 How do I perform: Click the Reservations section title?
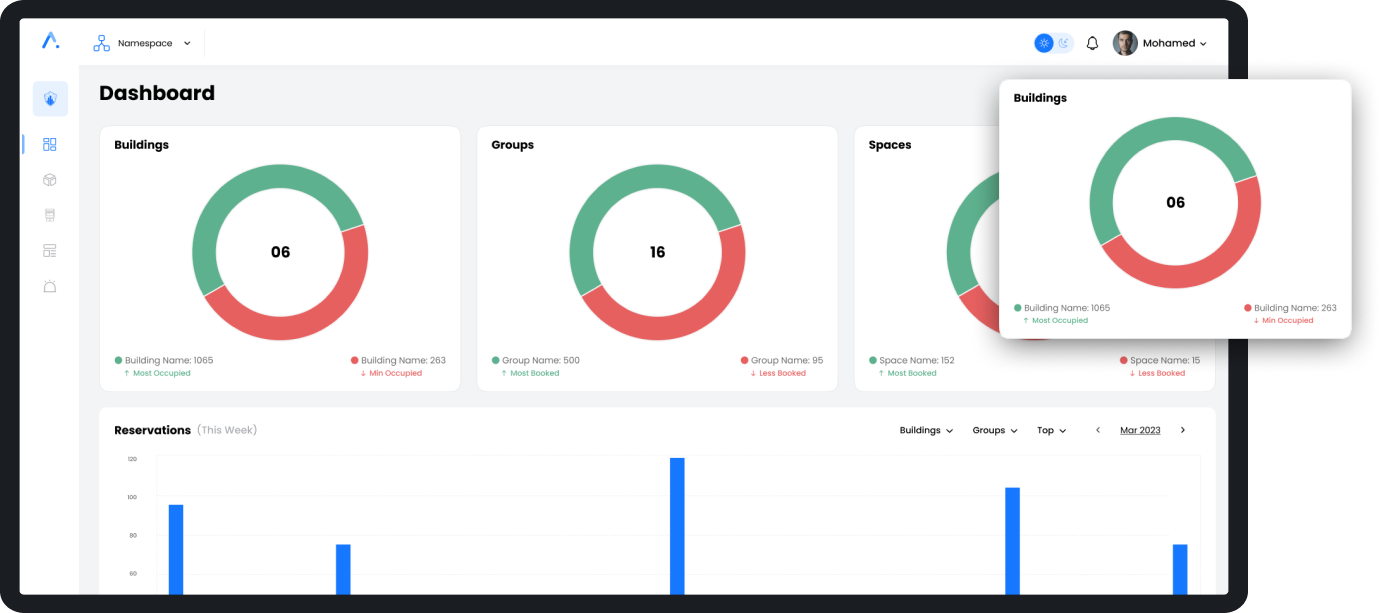click(152, 430)
